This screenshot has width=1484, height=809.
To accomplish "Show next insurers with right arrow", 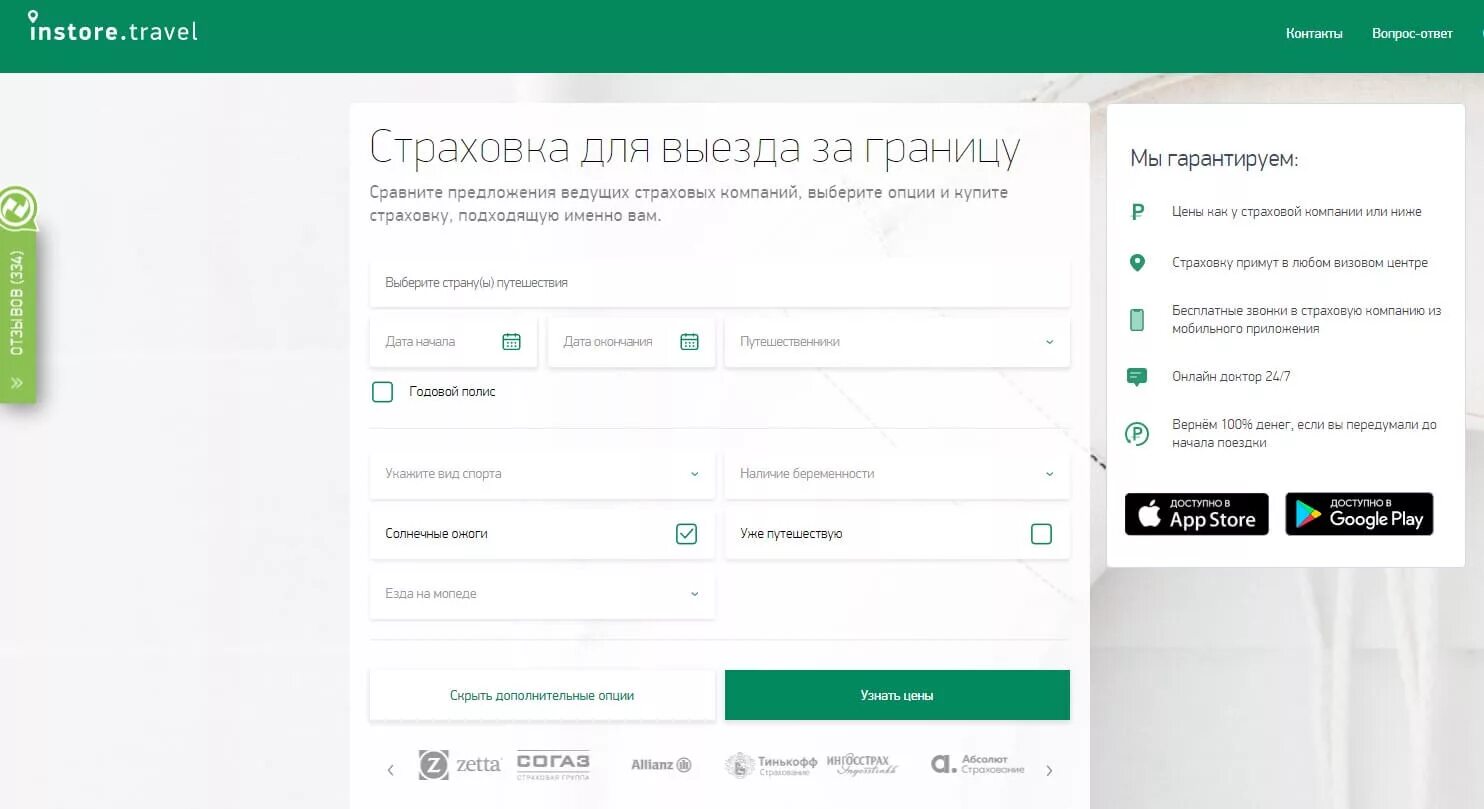I will tap(1049, 770).
